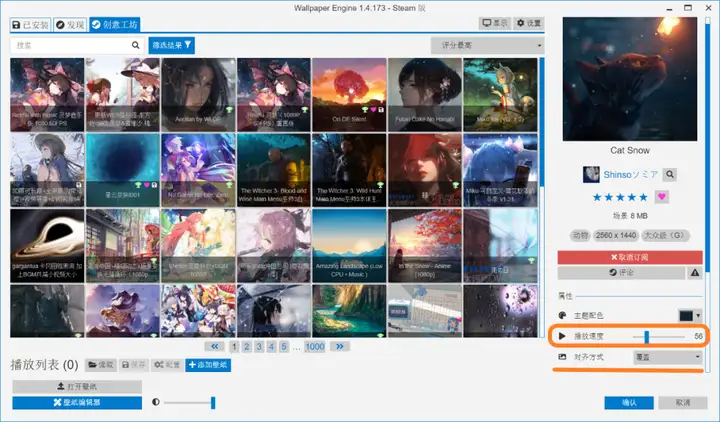Cancel with the 取消 button
This screenshot has width=720, height=422.
click(683, 403)
